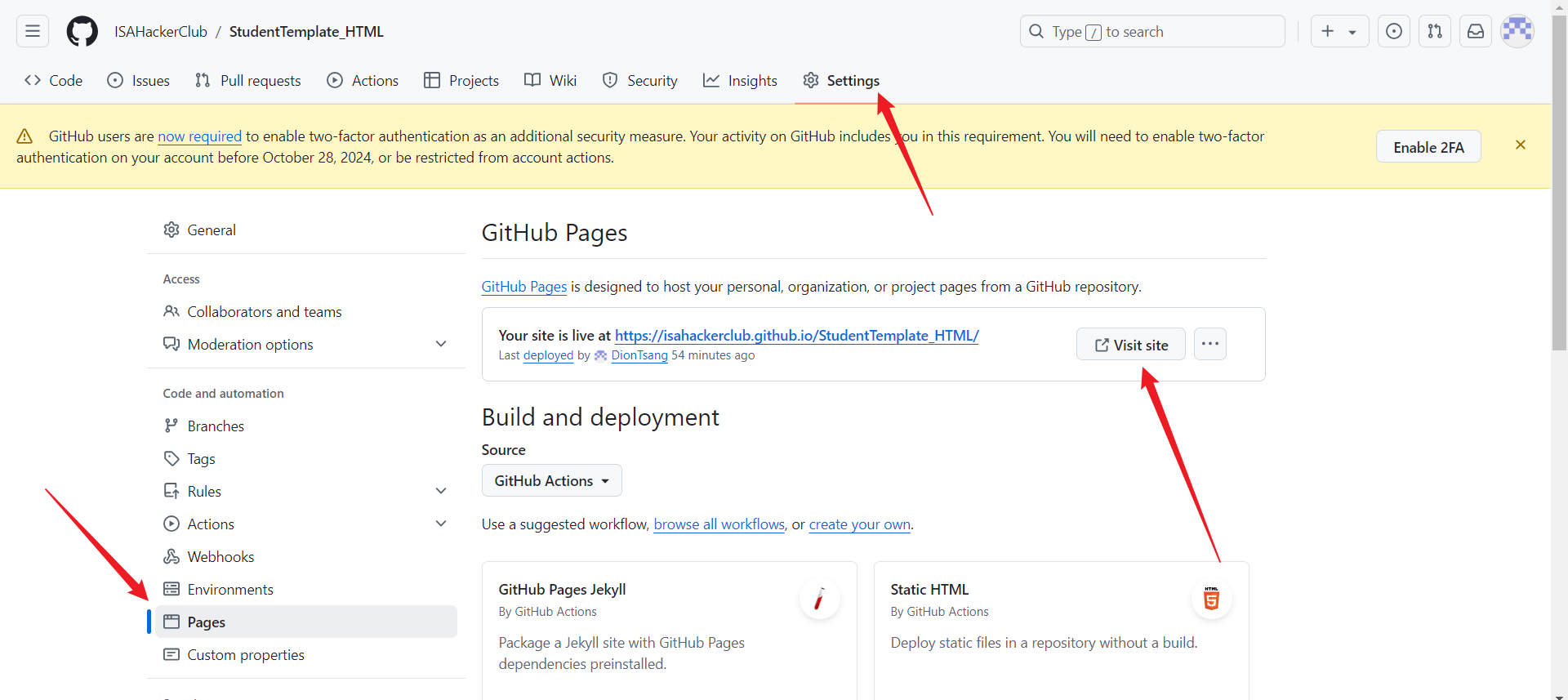Click the 'now required' link in banner
Screen dimensions: 1568x700
pyautogui.click(x=199, y=136)
